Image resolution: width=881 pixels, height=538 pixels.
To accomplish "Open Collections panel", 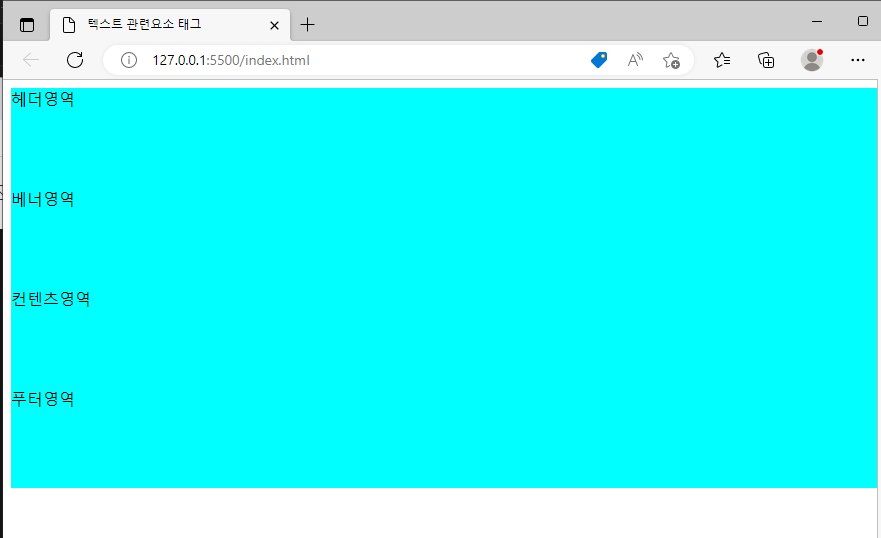I will point(766,60).
